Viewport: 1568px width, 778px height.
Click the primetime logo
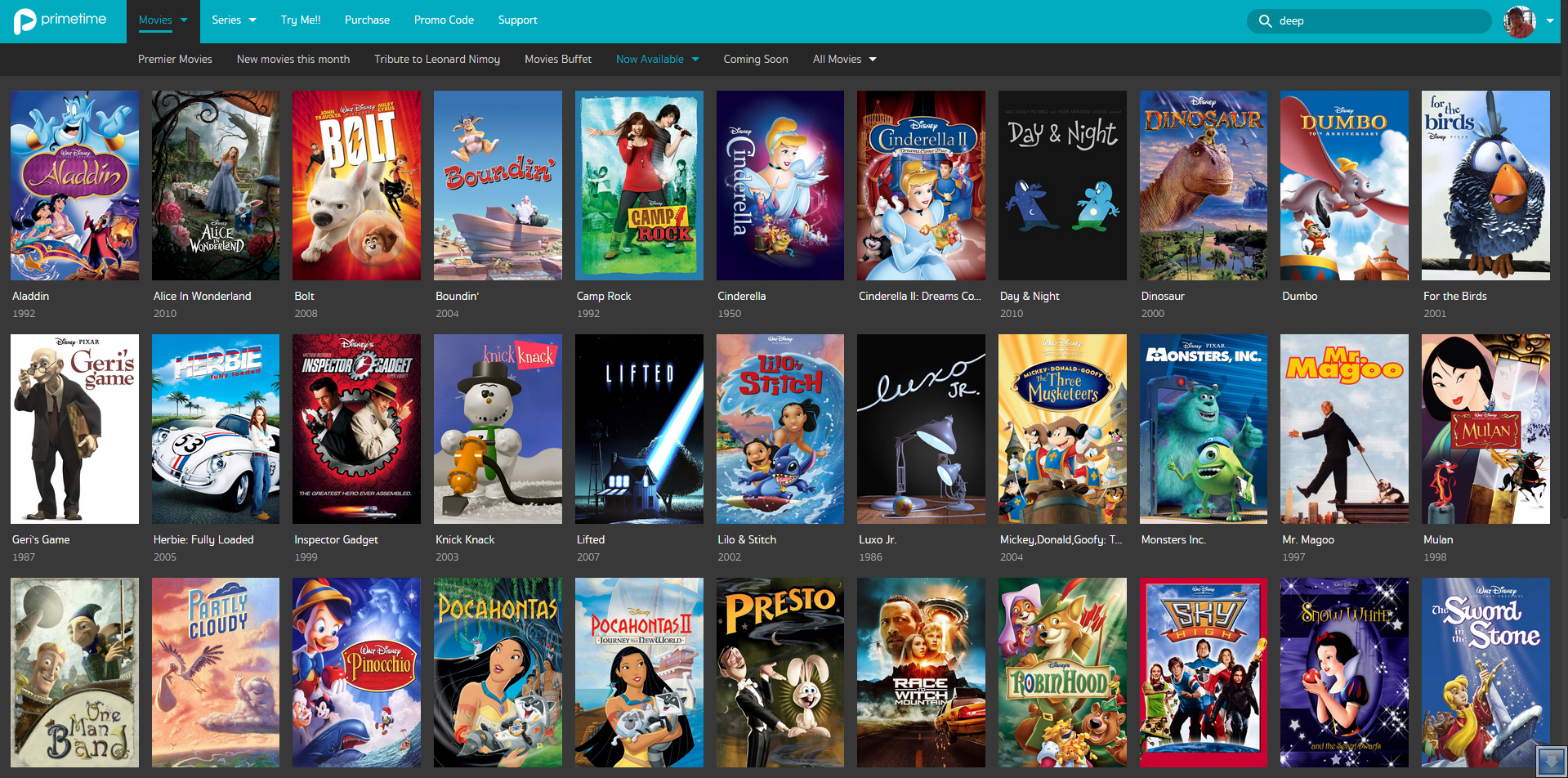[x=60, y=20]
